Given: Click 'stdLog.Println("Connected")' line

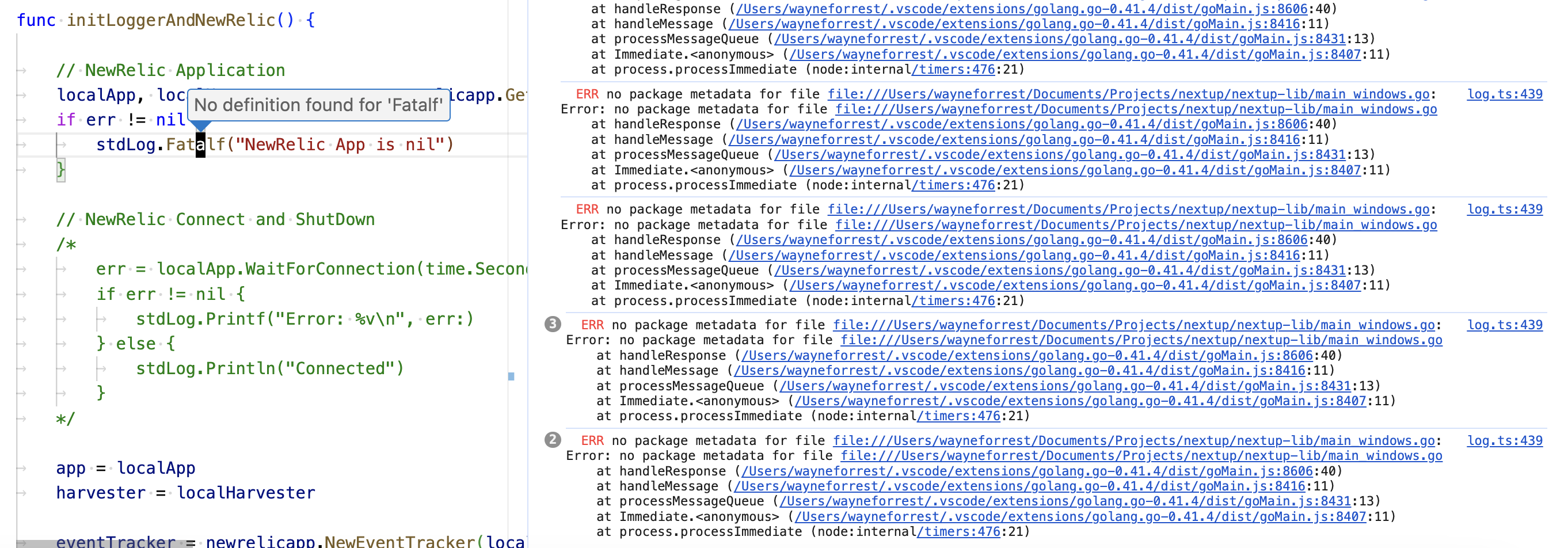Looking at the screenshot, I should pos(269,368).
